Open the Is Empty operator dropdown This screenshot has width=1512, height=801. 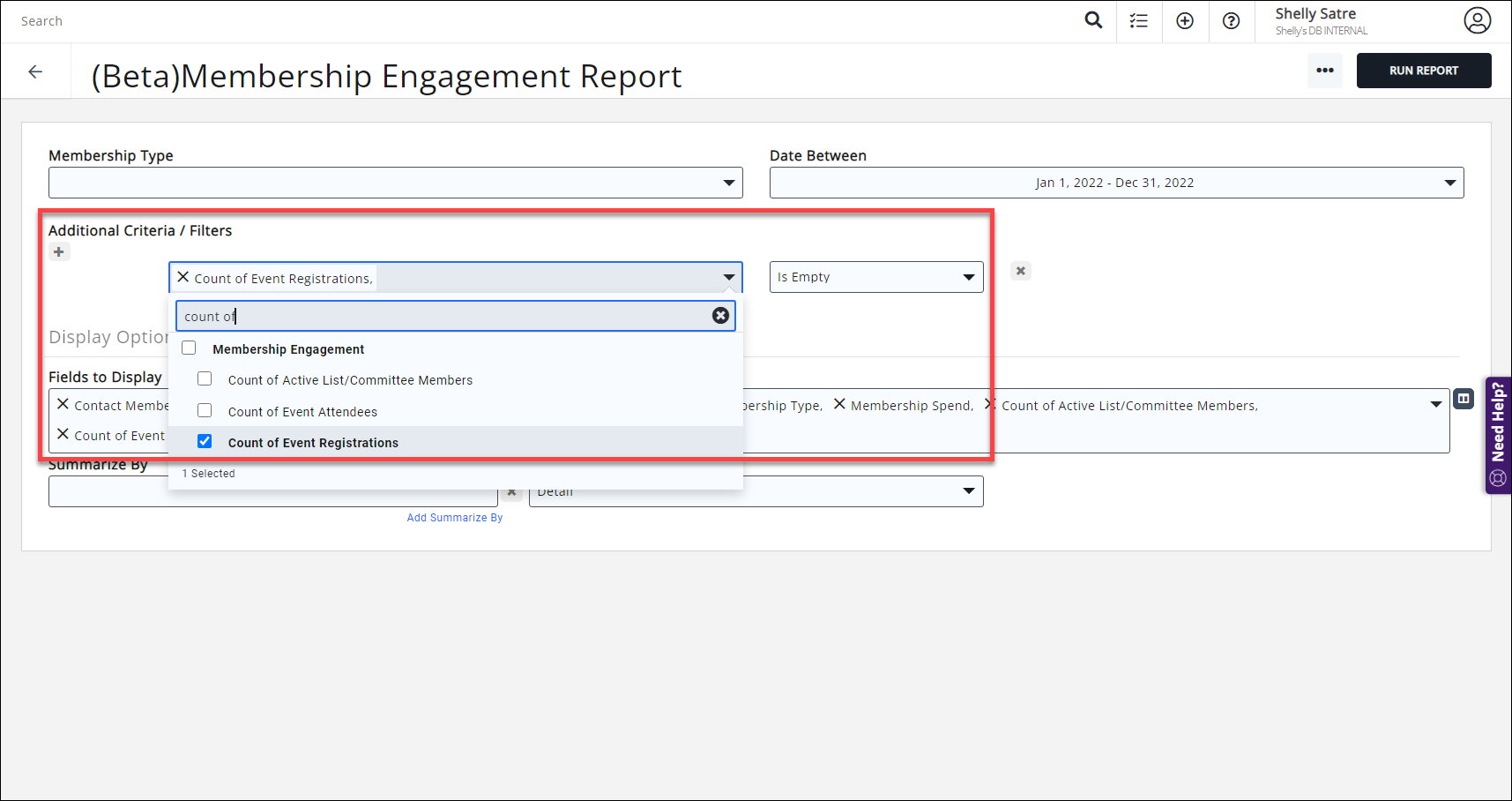875,277
